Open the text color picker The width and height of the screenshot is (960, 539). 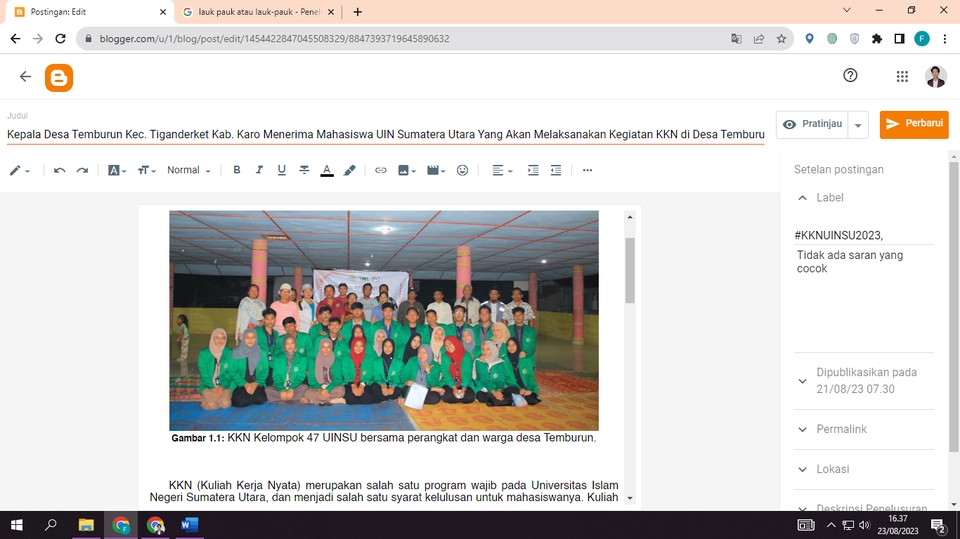pos(327,170)
